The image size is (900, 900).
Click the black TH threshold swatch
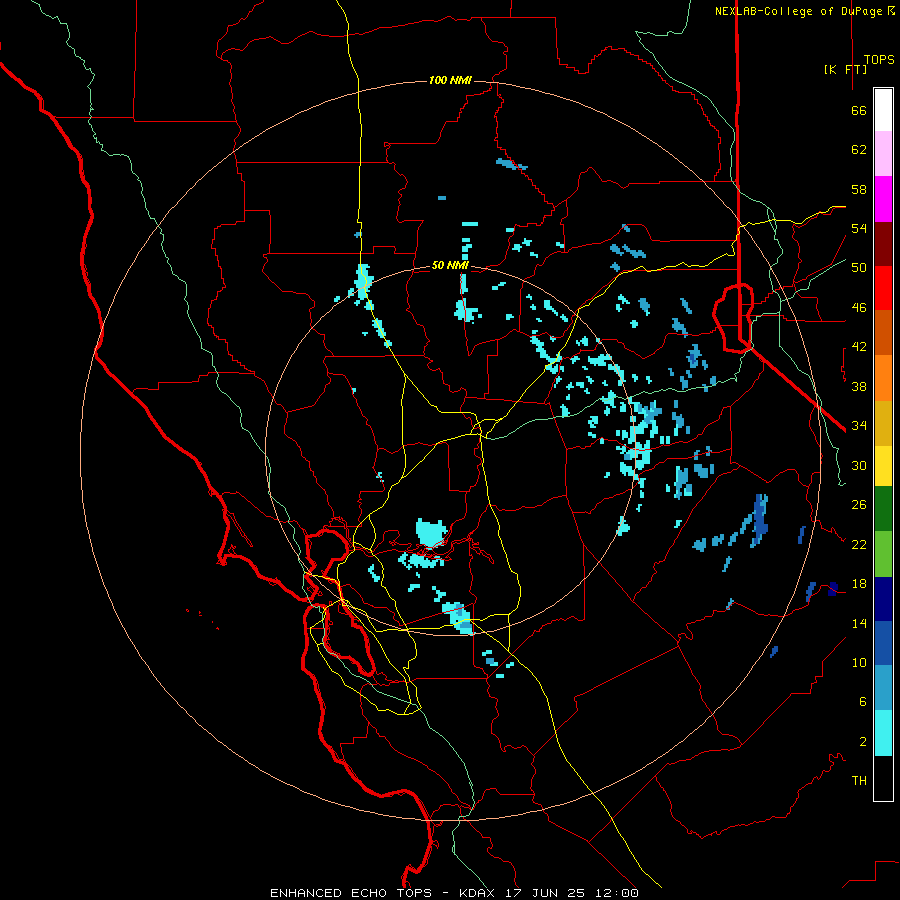click(883, 778)
